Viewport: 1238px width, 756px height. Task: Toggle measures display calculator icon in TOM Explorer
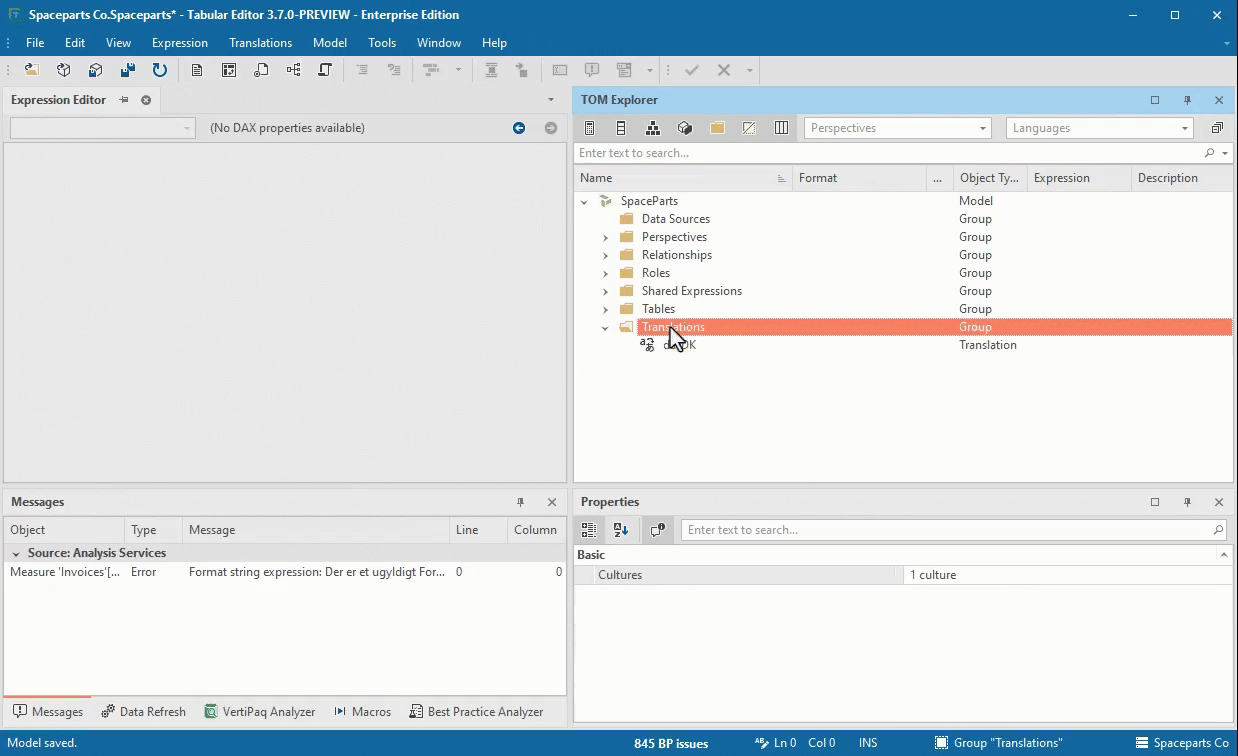(x=589, y=128)
